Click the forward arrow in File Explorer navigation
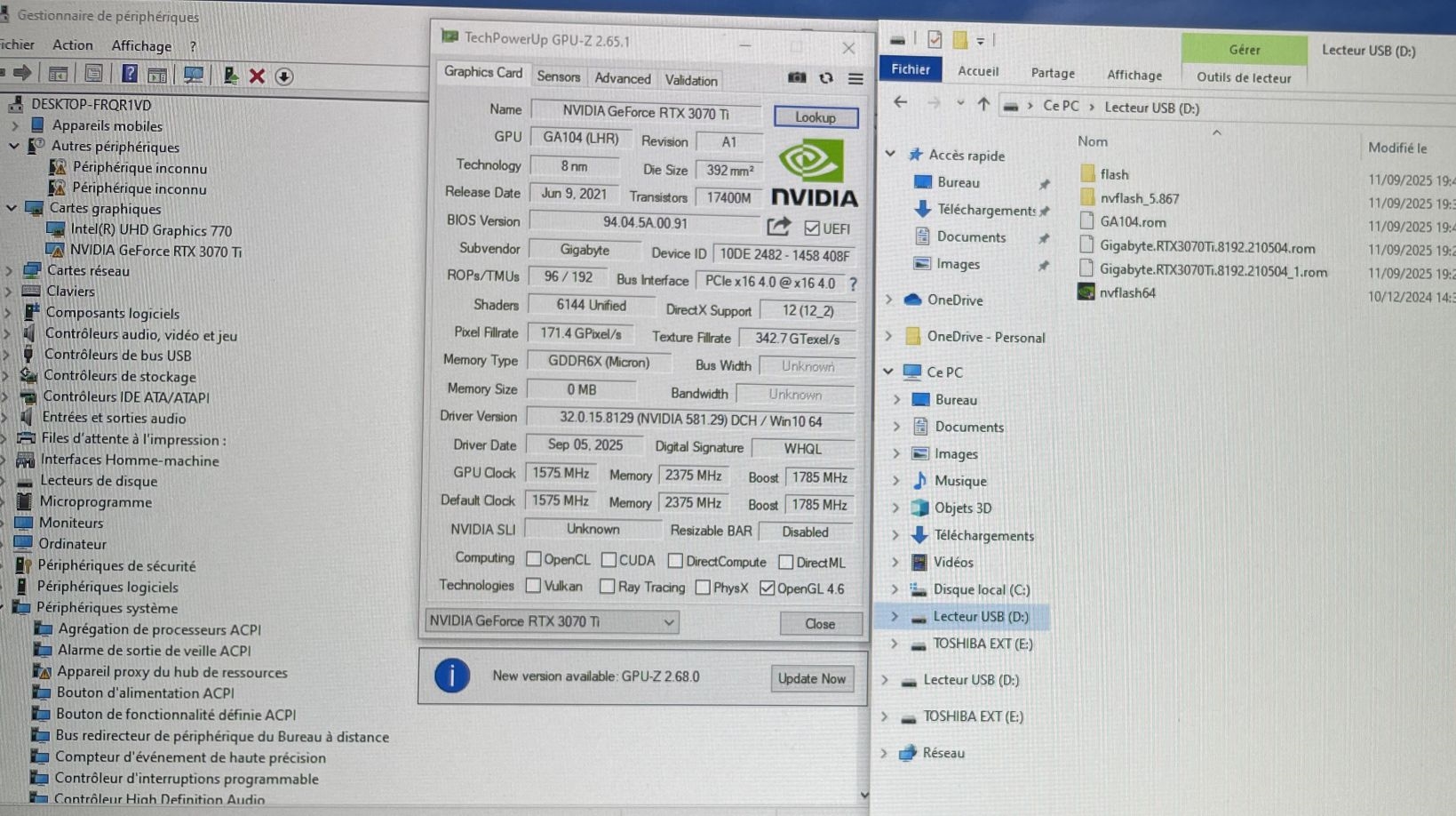 (934, 103)
